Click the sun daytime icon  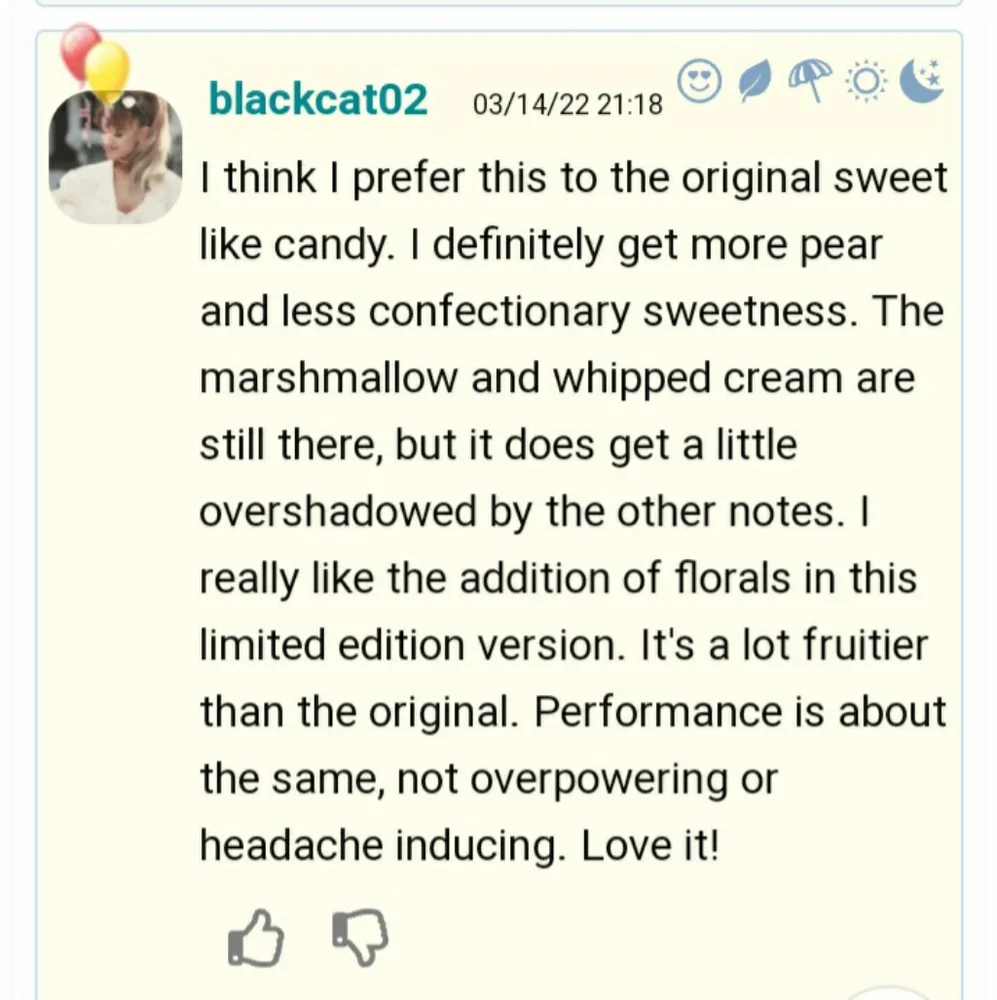click(x=864, y=82)
